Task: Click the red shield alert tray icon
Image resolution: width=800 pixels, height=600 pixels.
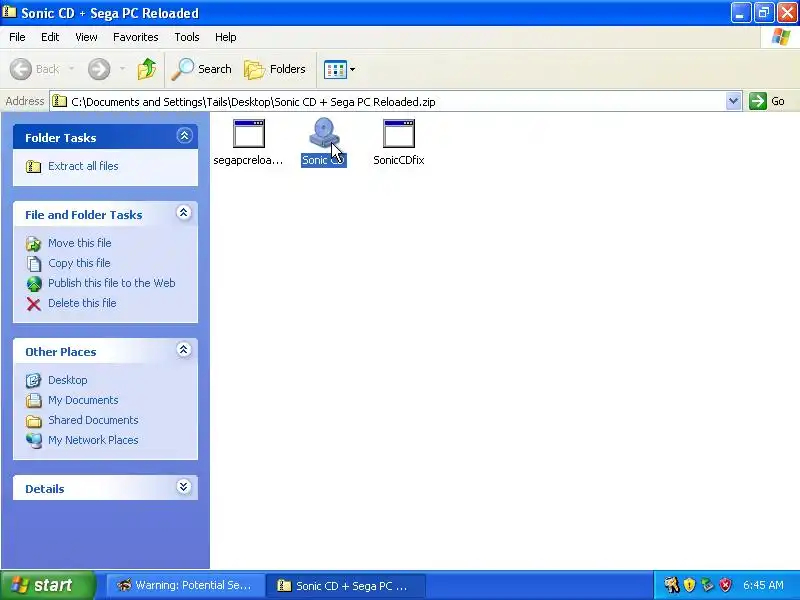Action: pos(725,585)
